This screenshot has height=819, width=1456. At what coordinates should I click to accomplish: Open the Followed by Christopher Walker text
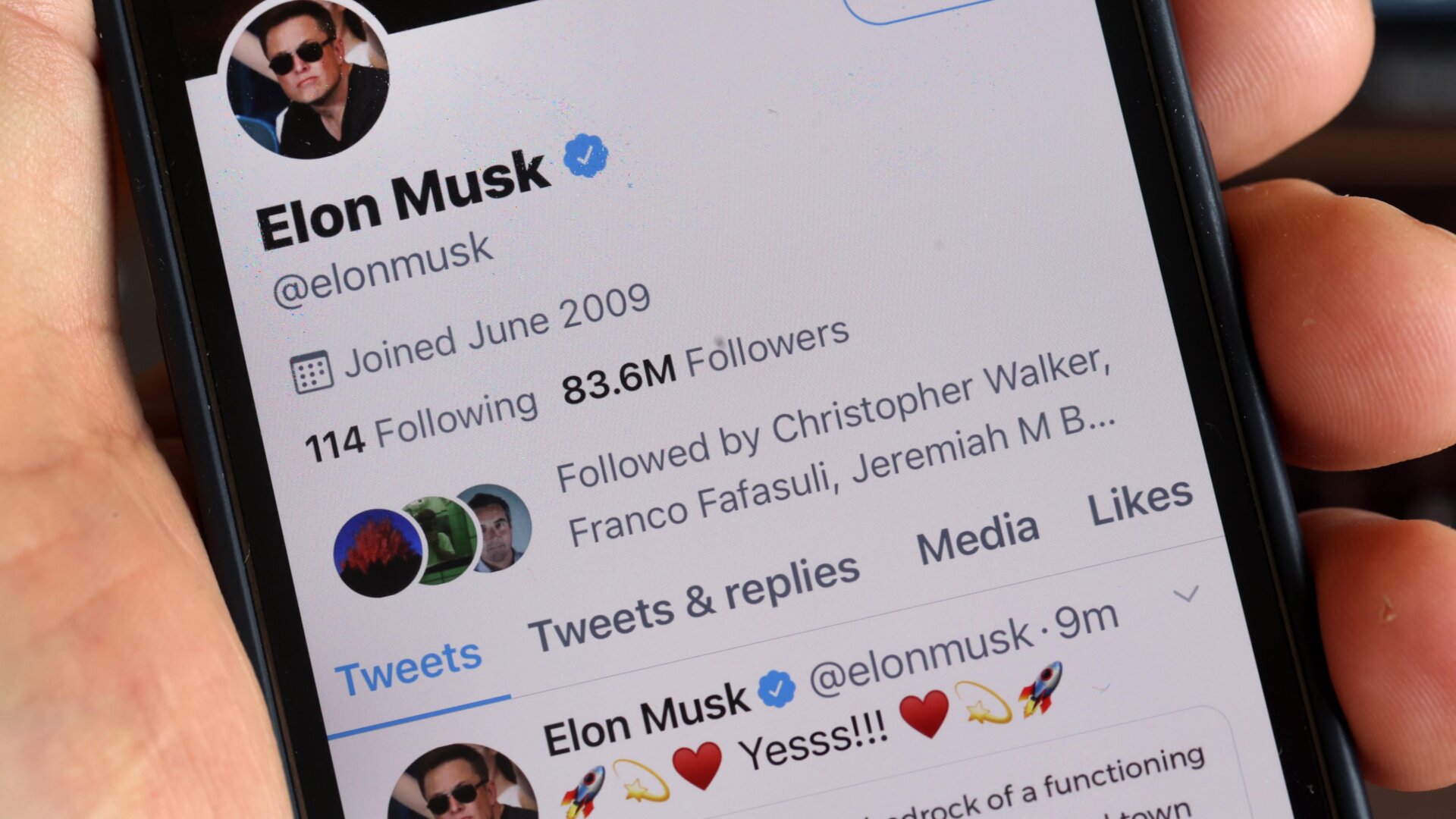point(834,446)
